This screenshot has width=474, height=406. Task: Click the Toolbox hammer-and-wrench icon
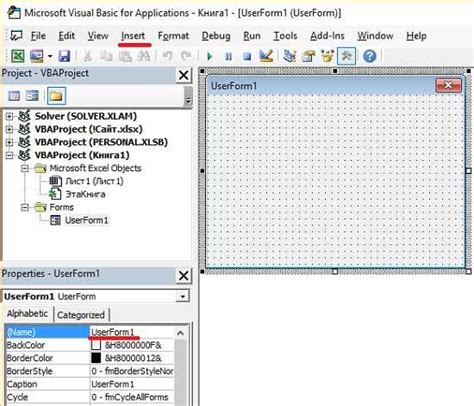pos(346,56)
